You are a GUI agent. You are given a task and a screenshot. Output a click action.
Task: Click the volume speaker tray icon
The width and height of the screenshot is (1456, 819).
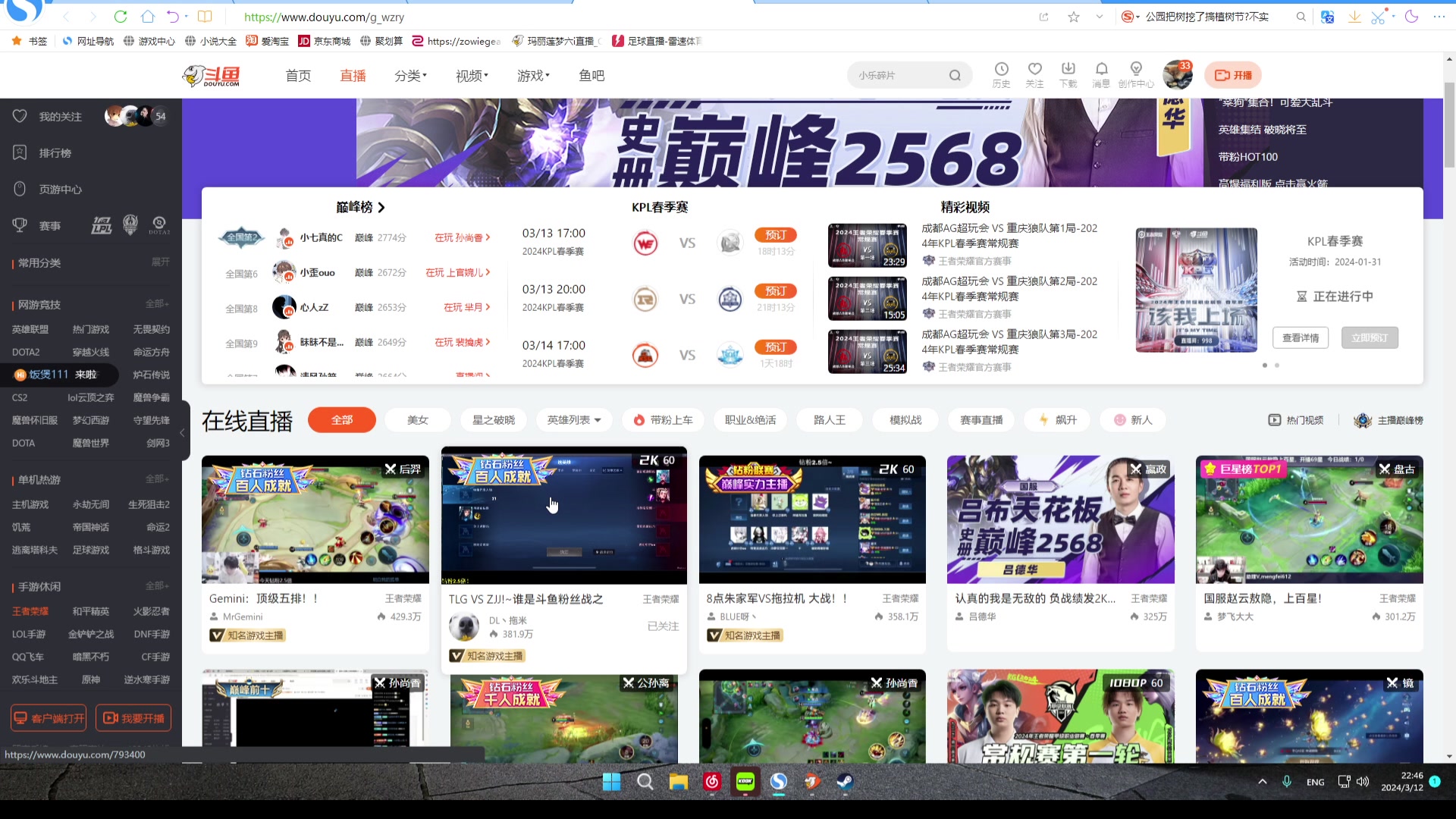point(1363,782)
